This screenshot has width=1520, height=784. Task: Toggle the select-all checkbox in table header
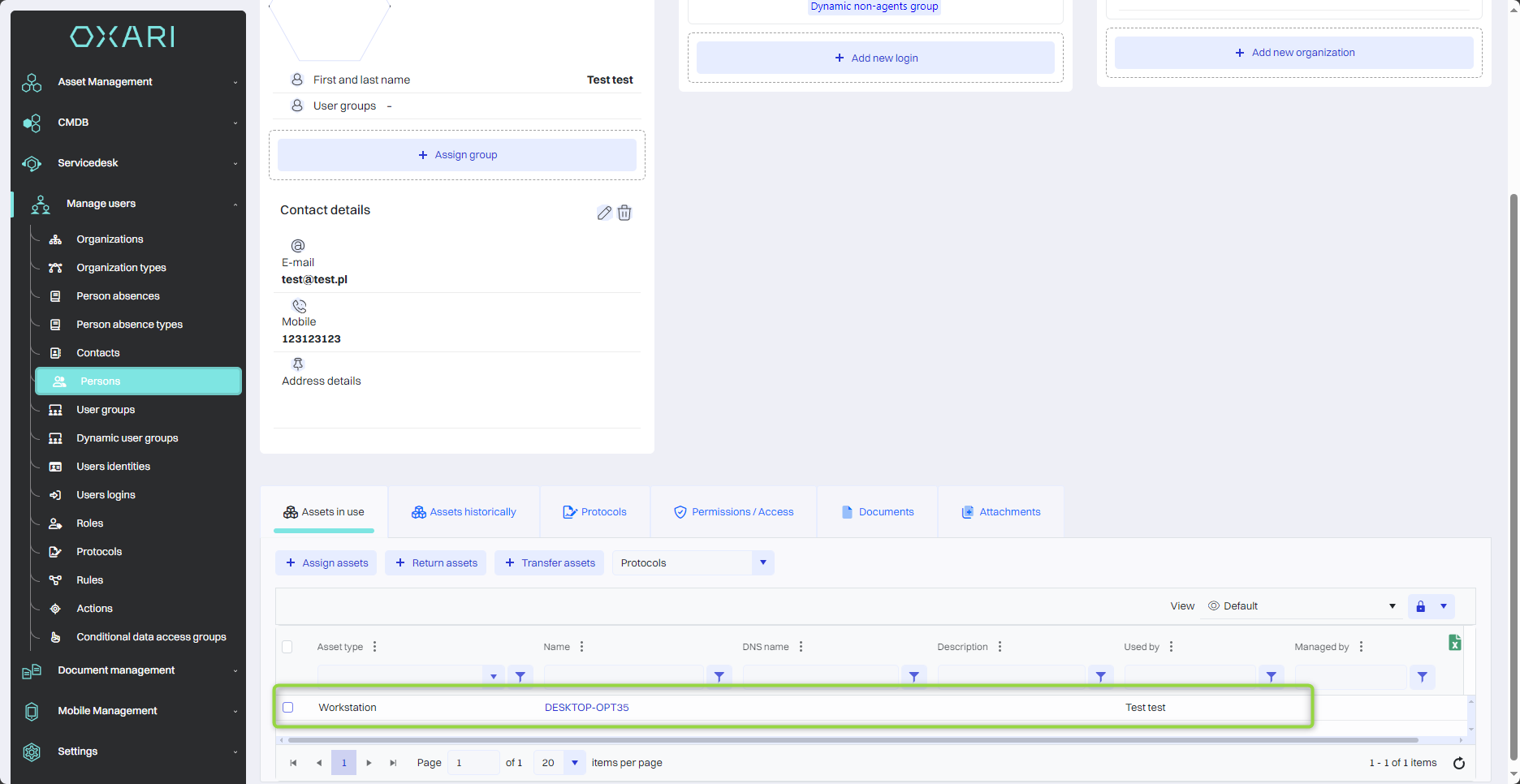pyautogui.click(x=287, y=647)
